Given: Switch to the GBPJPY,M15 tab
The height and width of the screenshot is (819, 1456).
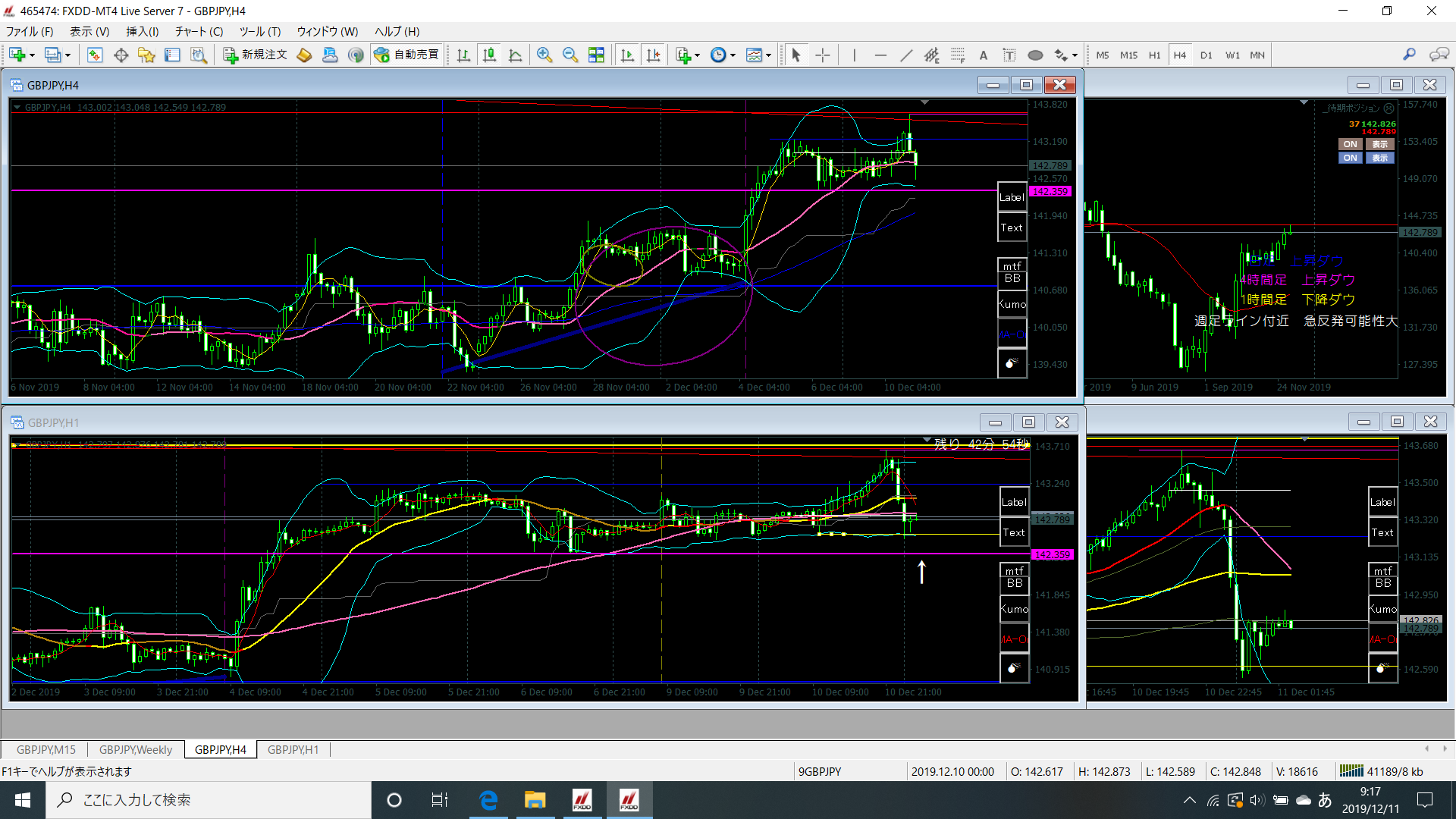Looking at the screenshot, I should [x=45, y=749].
